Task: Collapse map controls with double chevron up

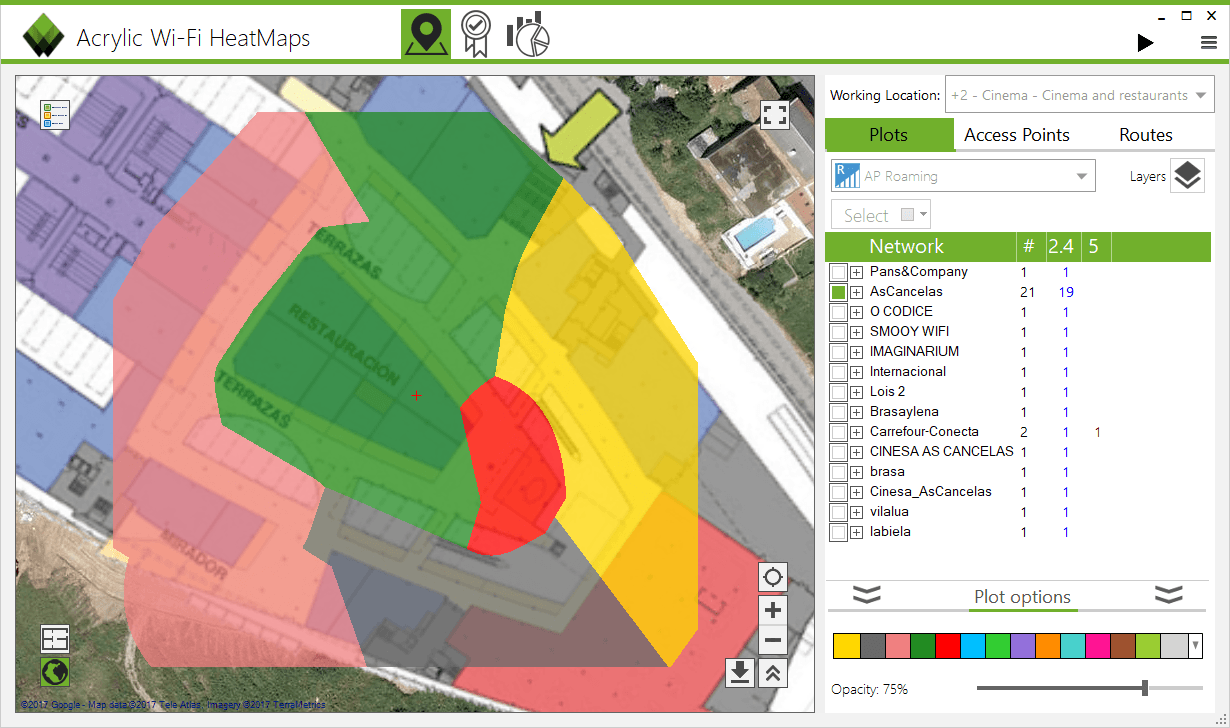Action: click(773, 673)
